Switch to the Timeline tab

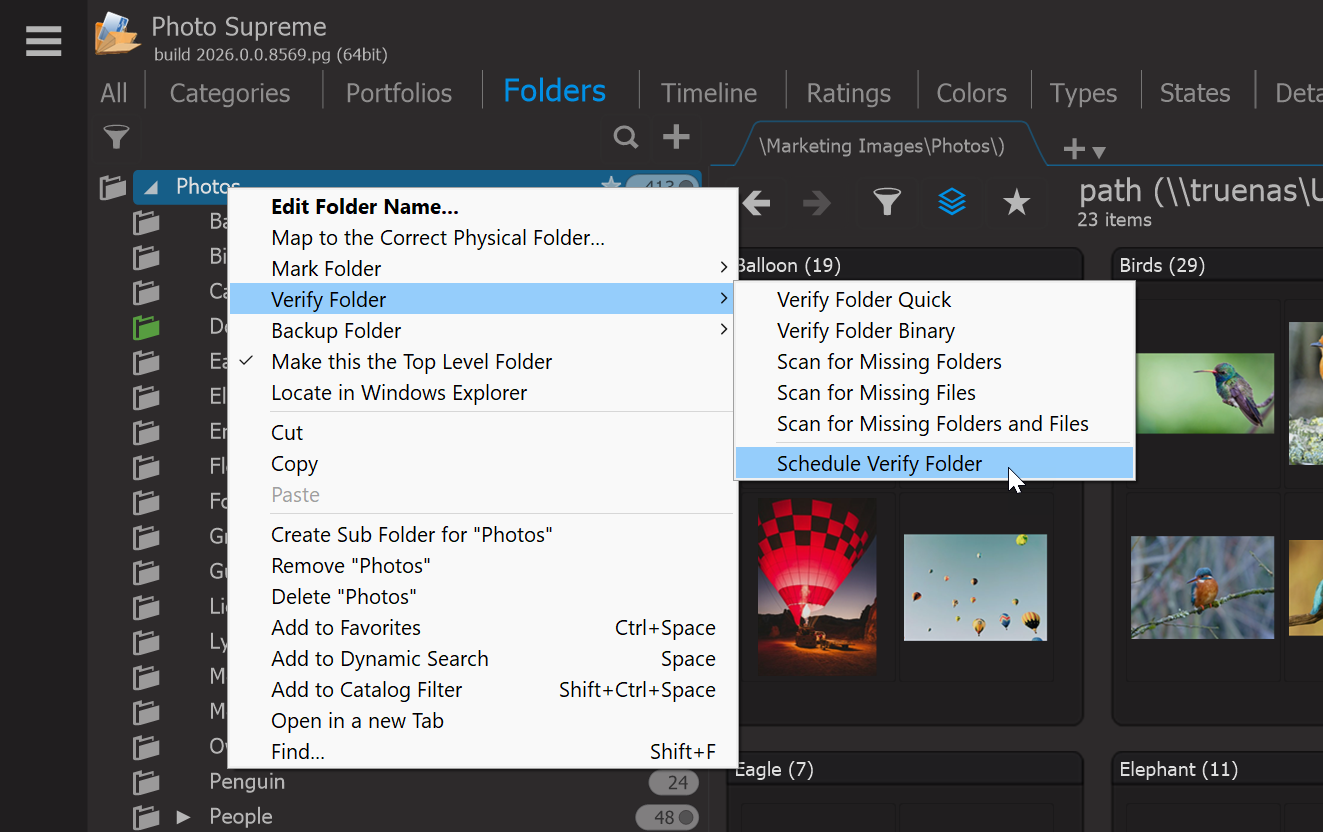click(x=709, y=93)
